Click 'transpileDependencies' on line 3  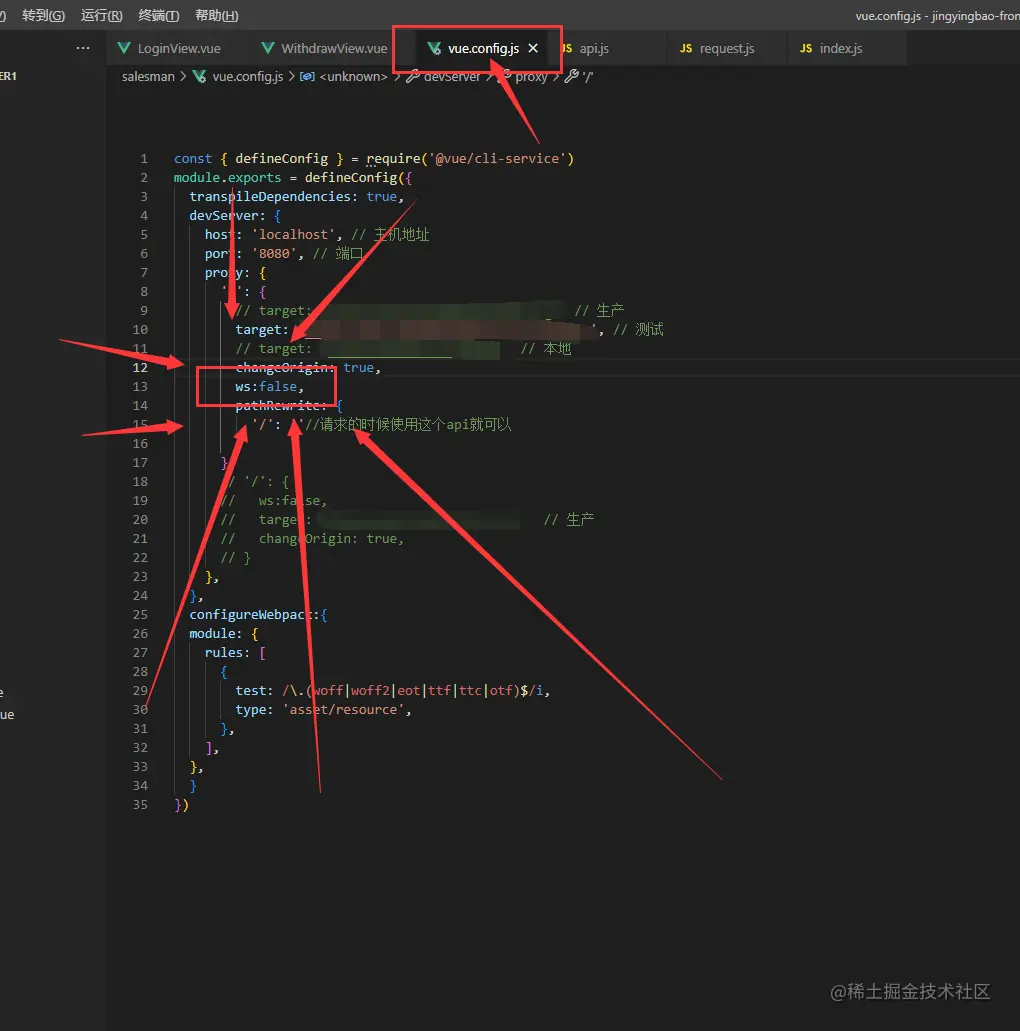click(270, 197)
